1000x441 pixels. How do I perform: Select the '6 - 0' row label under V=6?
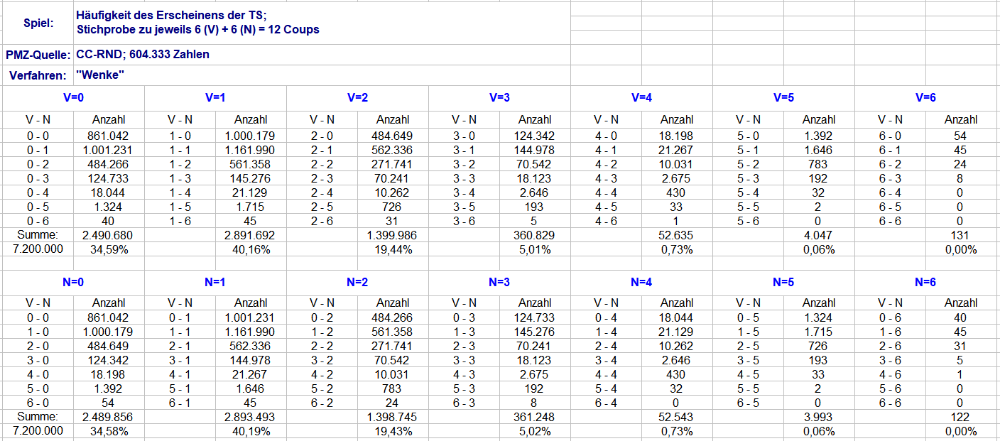[x=890, y=135]
